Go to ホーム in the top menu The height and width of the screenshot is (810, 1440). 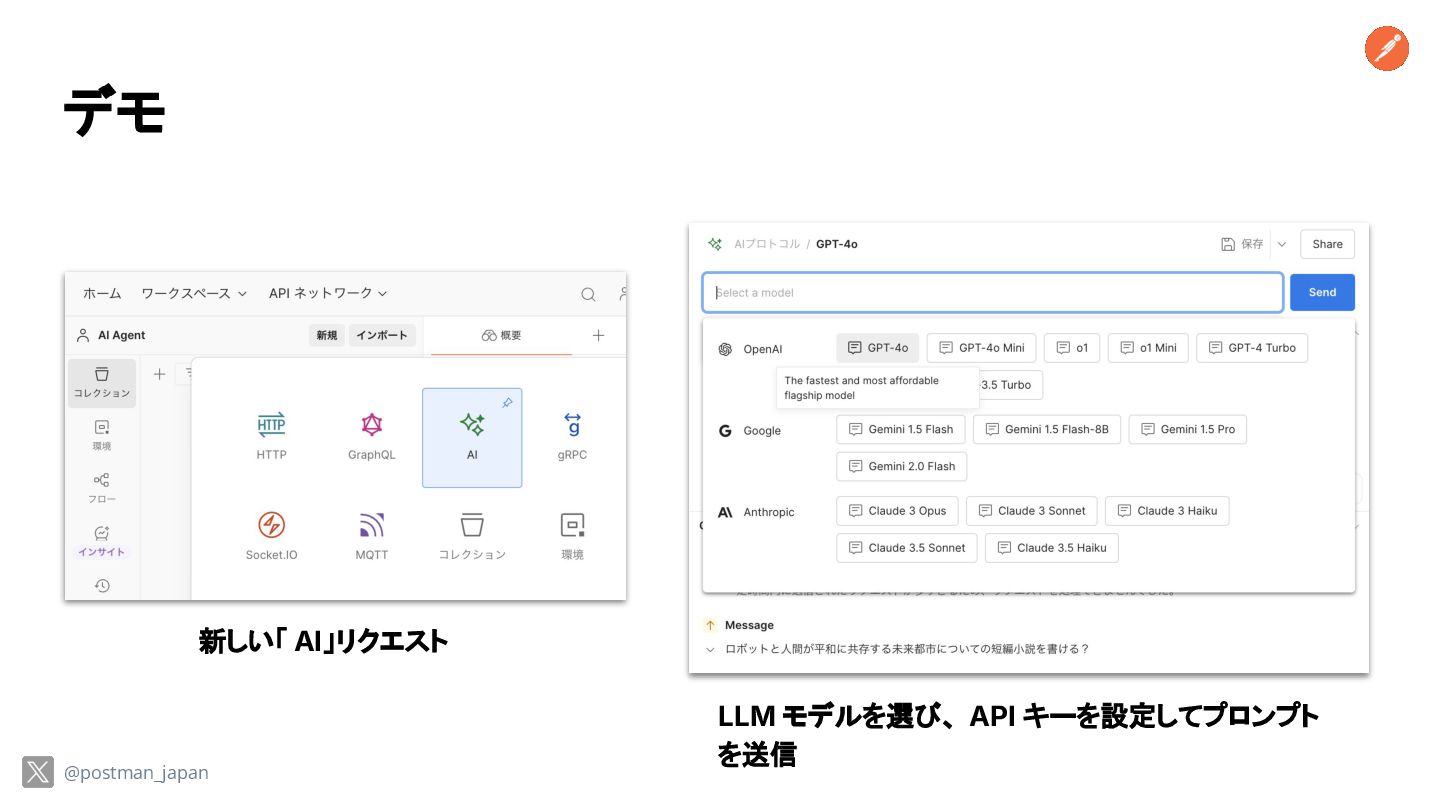[102, 293]
